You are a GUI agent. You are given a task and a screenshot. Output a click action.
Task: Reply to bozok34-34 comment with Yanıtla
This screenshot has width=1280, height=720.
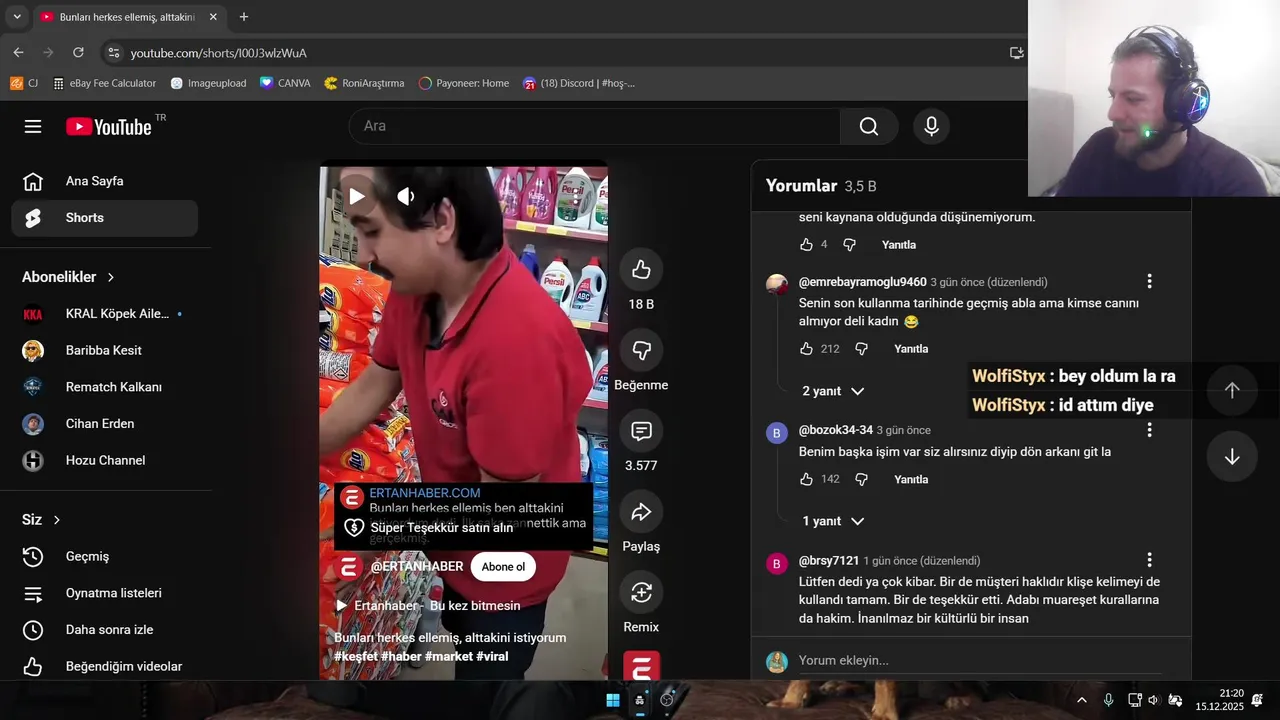[x=911, y=479]
